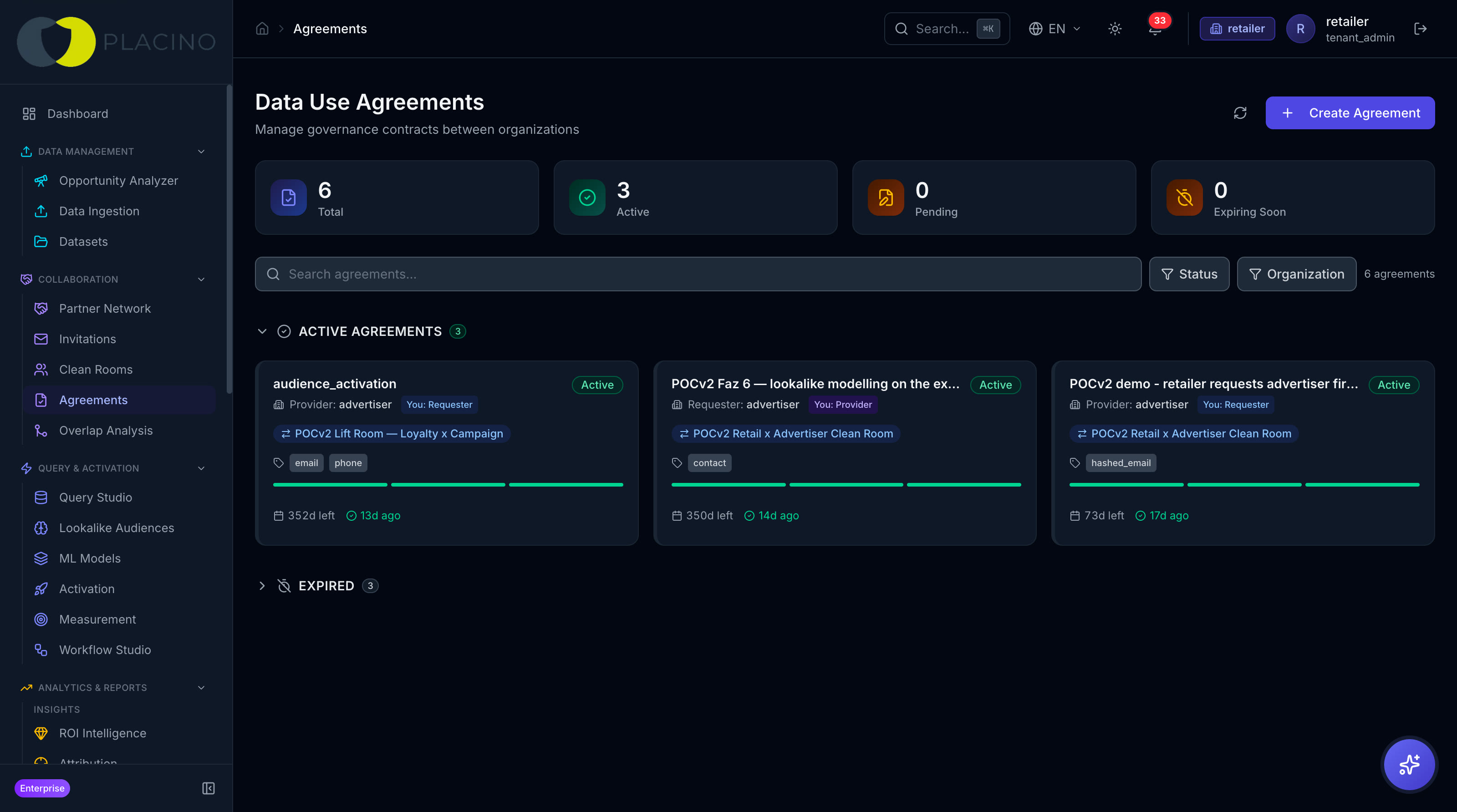This screenshot has height=812, width=1457.
Task: Click the Placino logo
Action: coord(117,42)
